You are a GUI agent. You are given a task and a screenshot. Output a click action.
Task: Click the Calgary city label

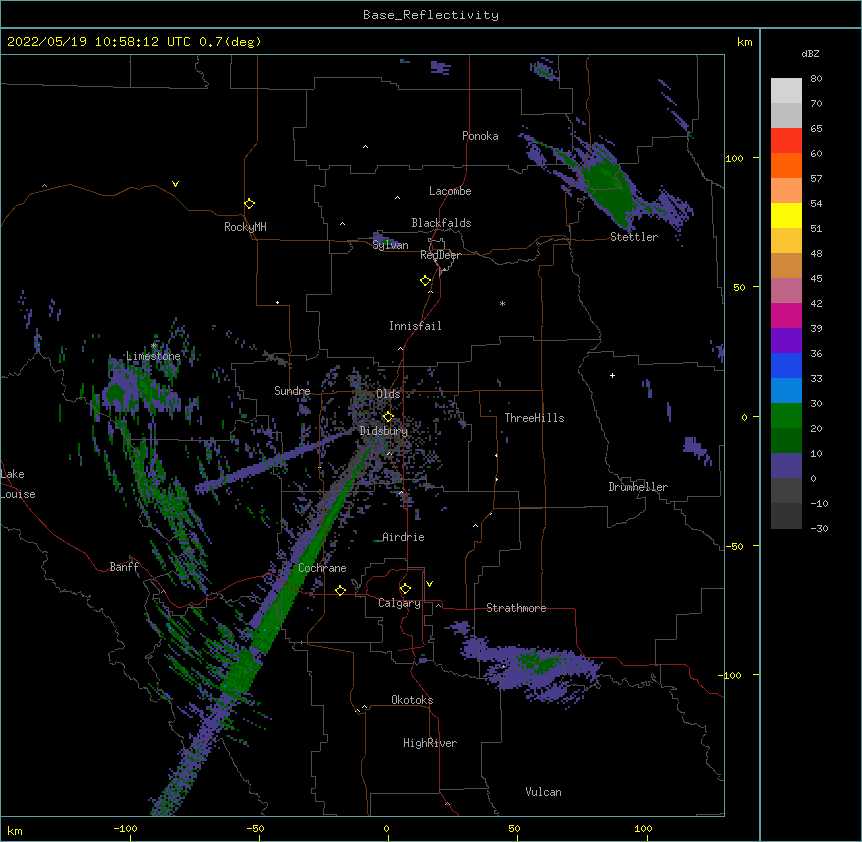click(x=399, y=603)
